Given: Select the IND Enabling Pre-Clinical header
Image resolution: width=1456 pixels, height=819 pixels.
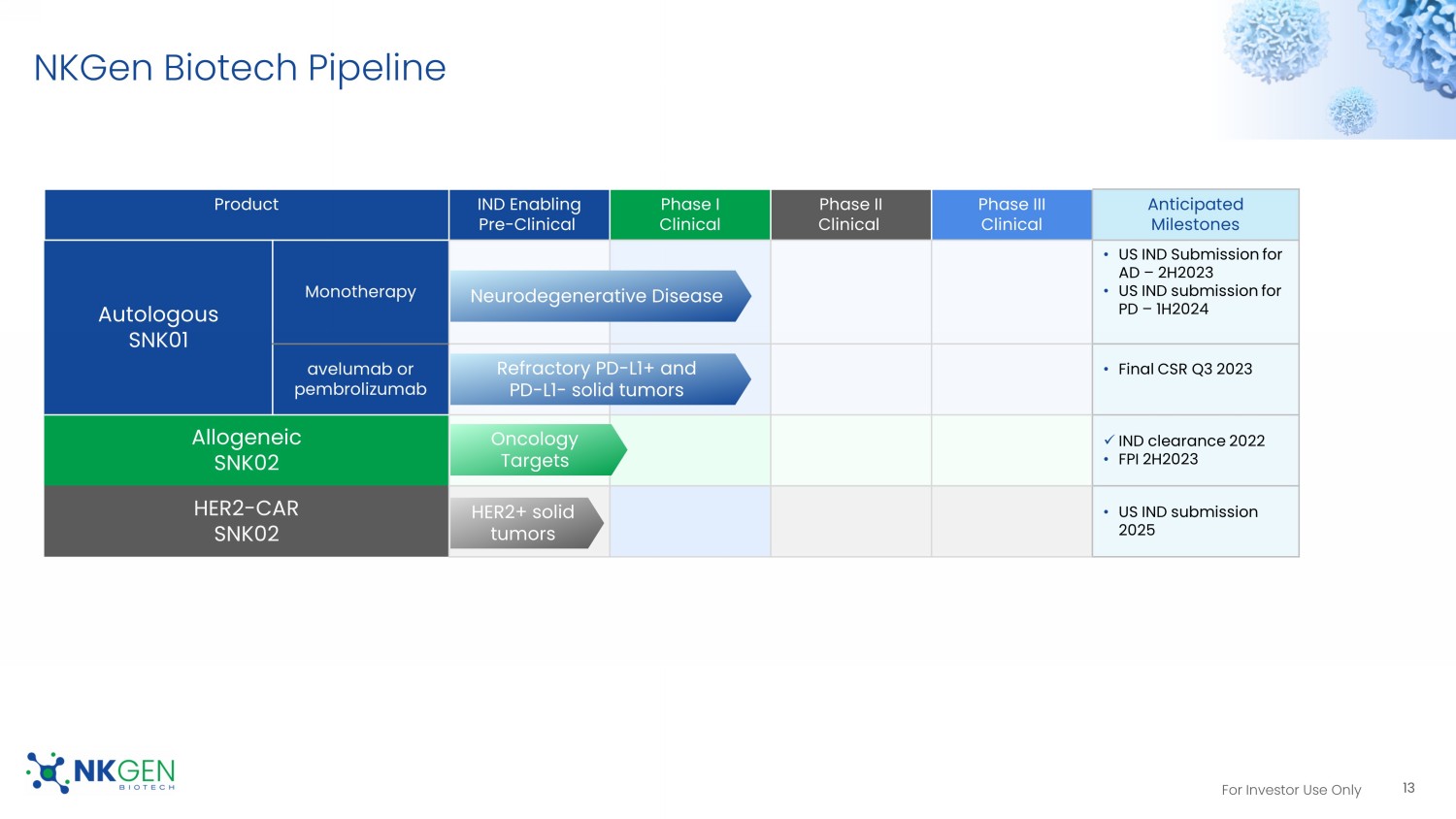Looking at the screenshot, I should pyautogui.click(x=529, y=214).
